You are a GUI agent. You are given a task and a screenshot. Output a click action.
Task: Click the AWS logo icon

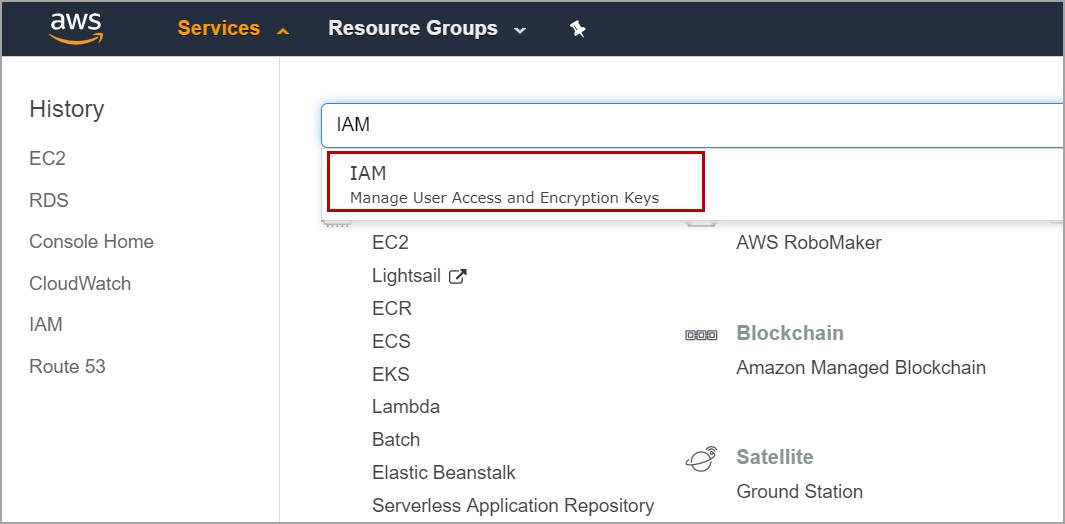tap(76, 28)
